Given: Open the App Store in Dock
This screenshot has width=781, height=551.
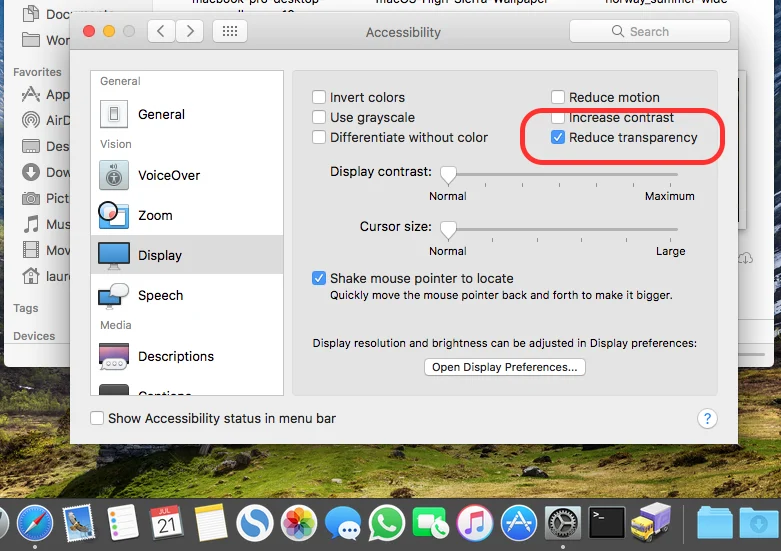Looking at the screenshot, I should coord(519,523).
